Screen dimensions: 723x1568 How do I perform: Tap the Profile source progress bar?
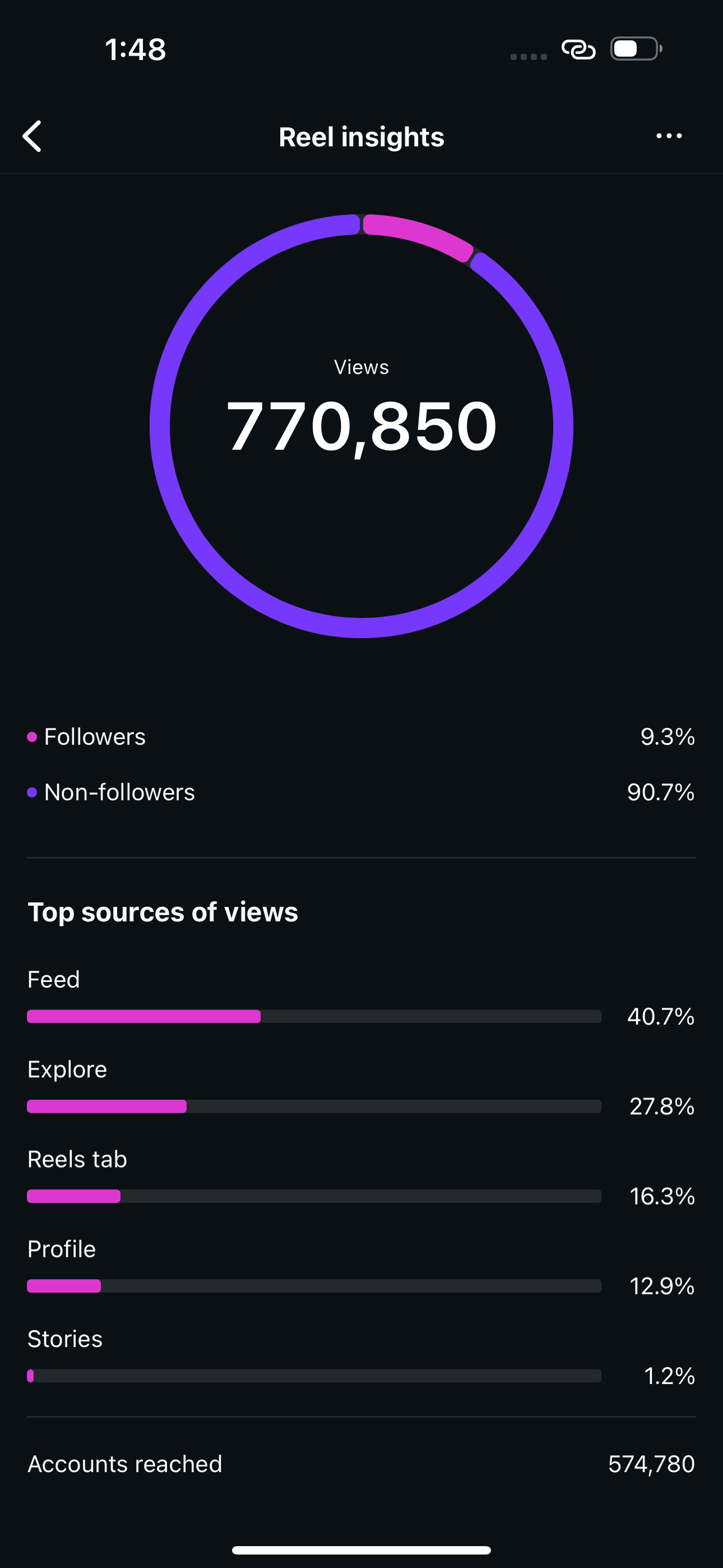(x=314, y=1286)
